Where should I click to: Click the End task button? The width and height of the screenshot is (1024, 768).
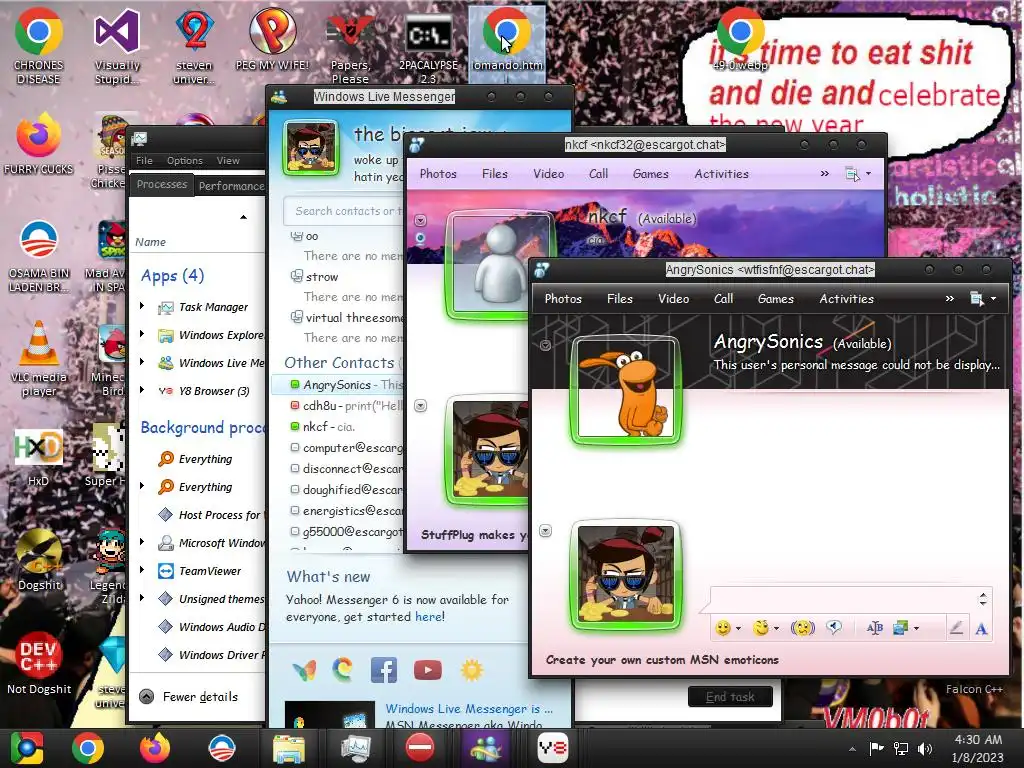click(730, 697)
